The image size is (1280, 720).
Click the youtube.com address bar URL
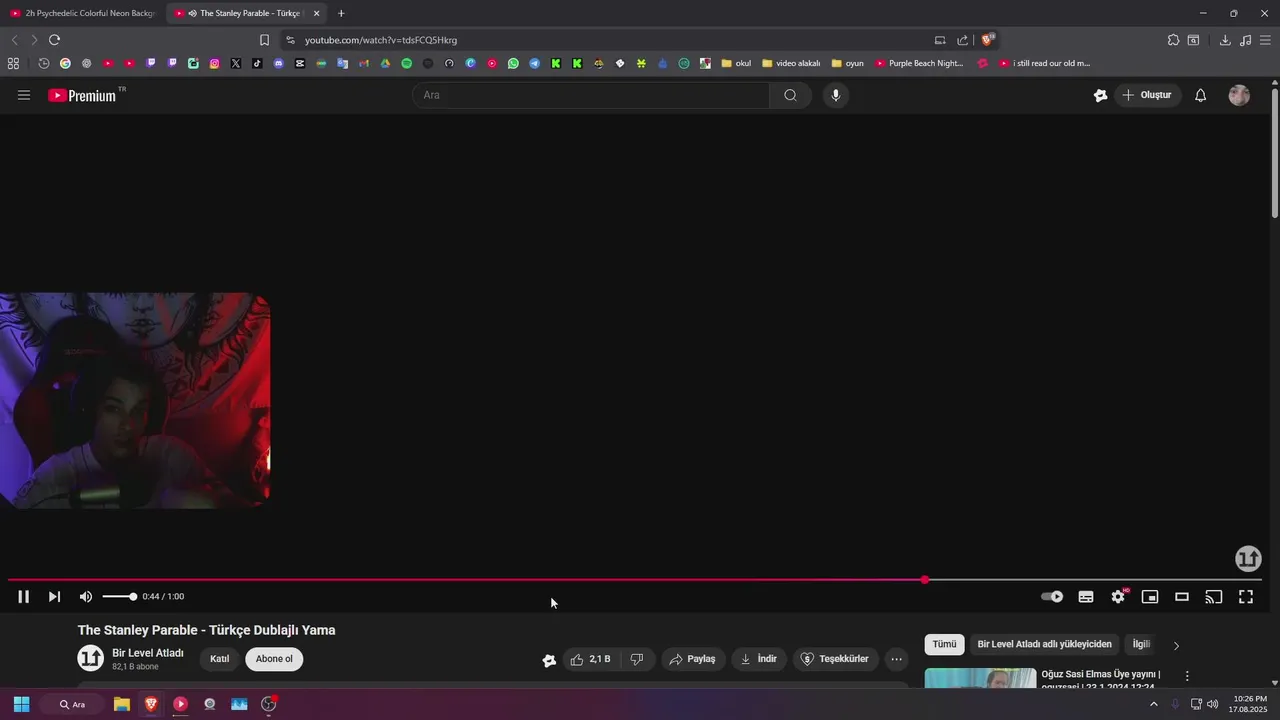[381, 40]
